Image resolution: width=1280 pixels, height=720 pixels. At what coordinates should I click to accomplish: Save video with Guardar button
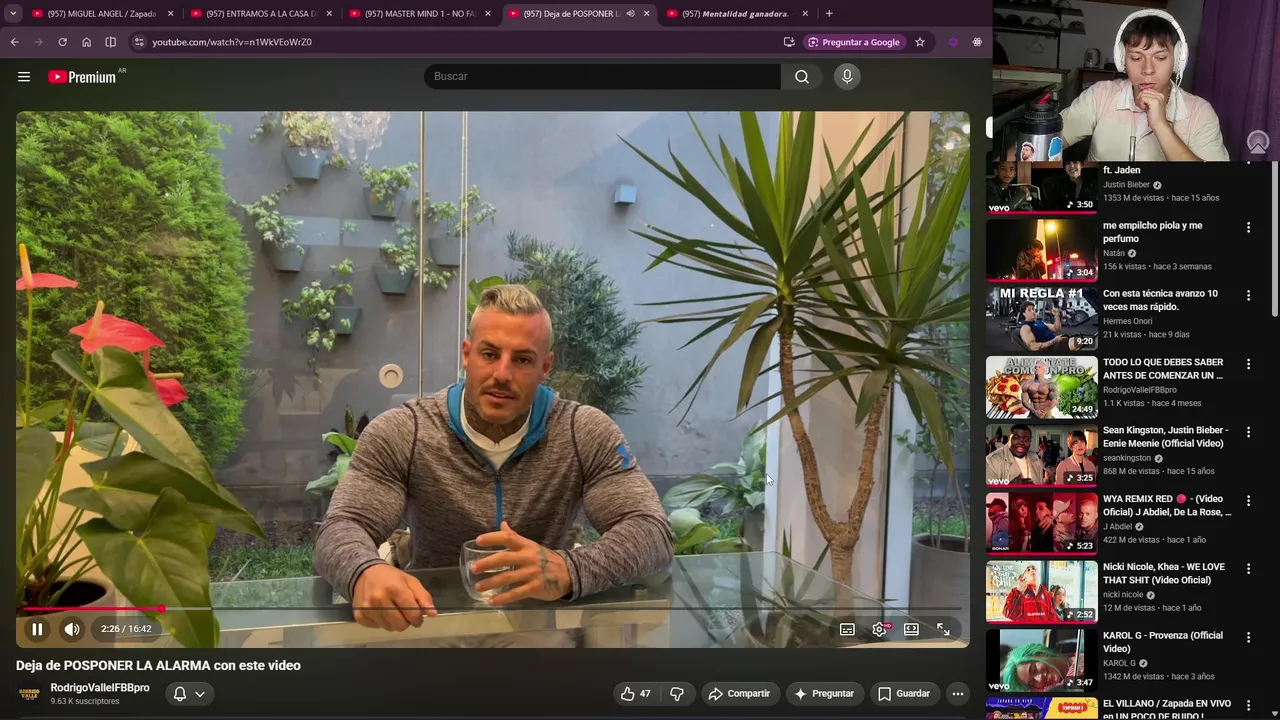[904, 693]
